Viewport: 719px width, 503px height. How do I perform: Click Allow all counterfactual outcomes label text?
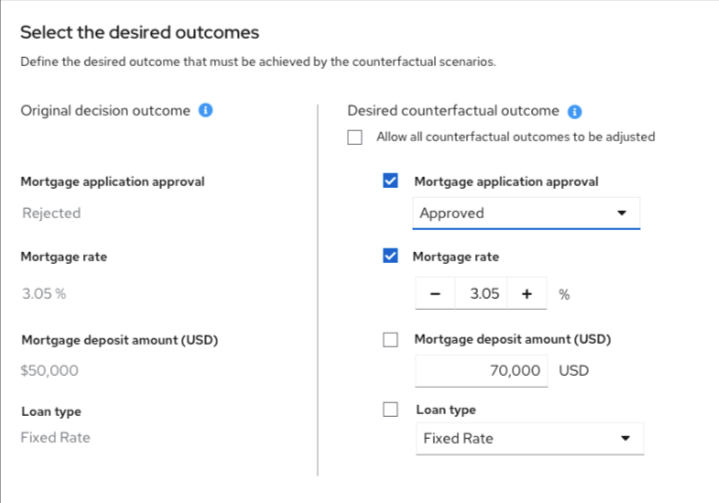[x=515, y=137]
